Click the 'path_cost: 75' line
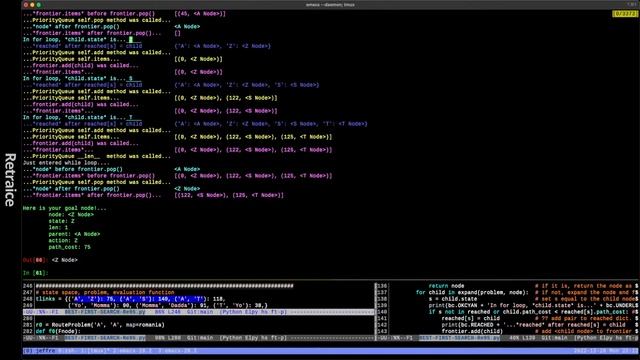 coord(69,247)
